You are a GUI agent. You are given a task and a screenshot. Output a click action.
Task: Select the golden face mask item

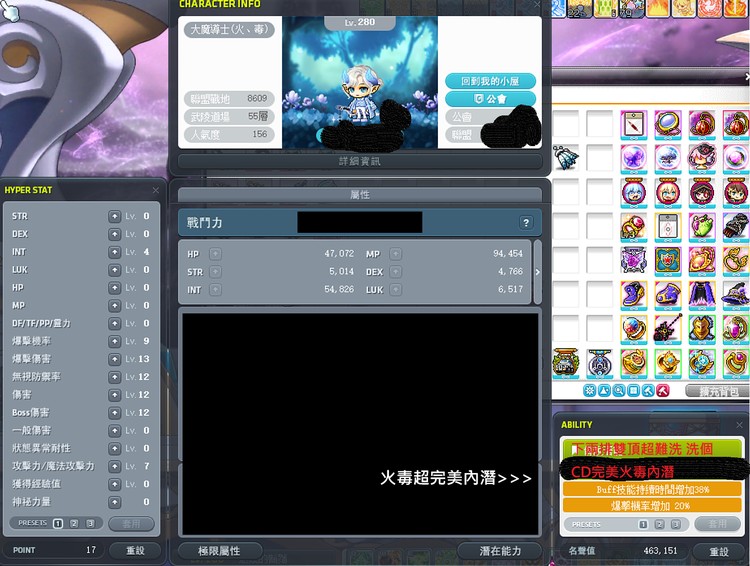click(x=702, y=328)
